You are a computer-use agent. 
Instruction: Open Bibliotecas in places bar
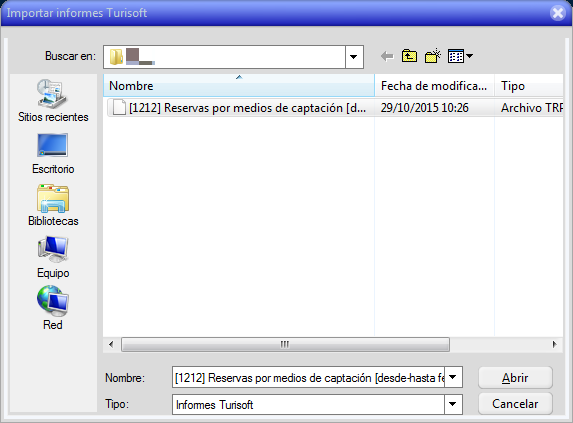coord(53,205)
